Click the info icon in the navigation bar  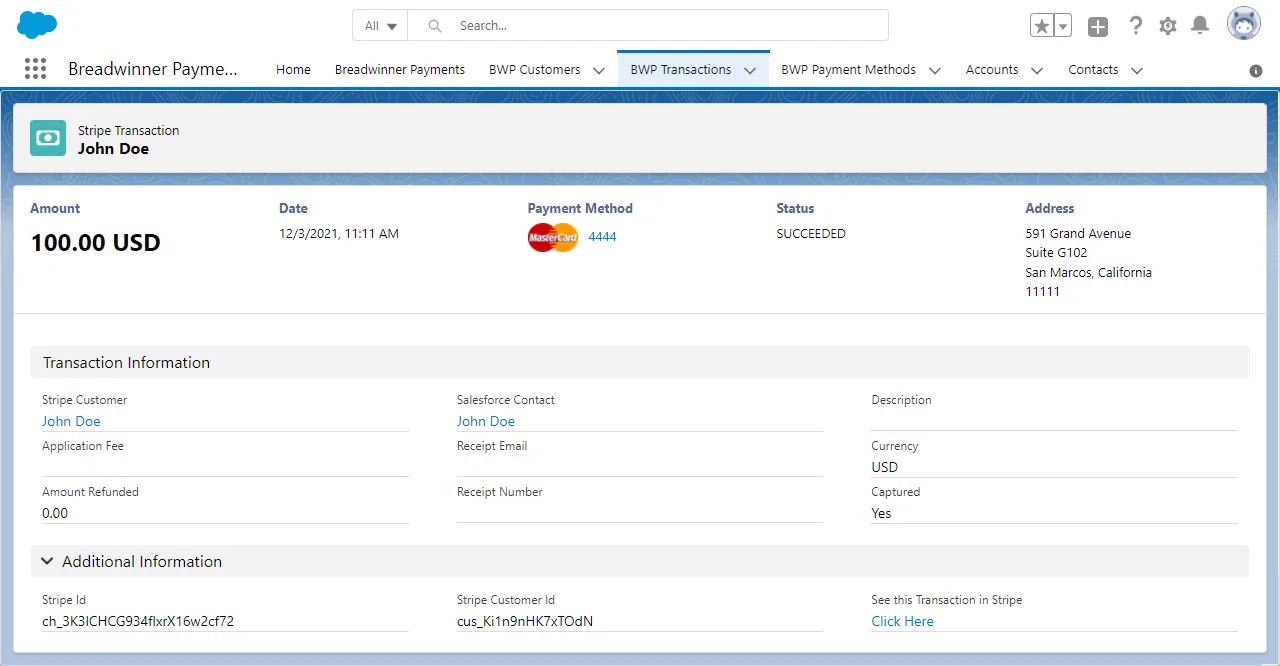tap(1256, 71)
